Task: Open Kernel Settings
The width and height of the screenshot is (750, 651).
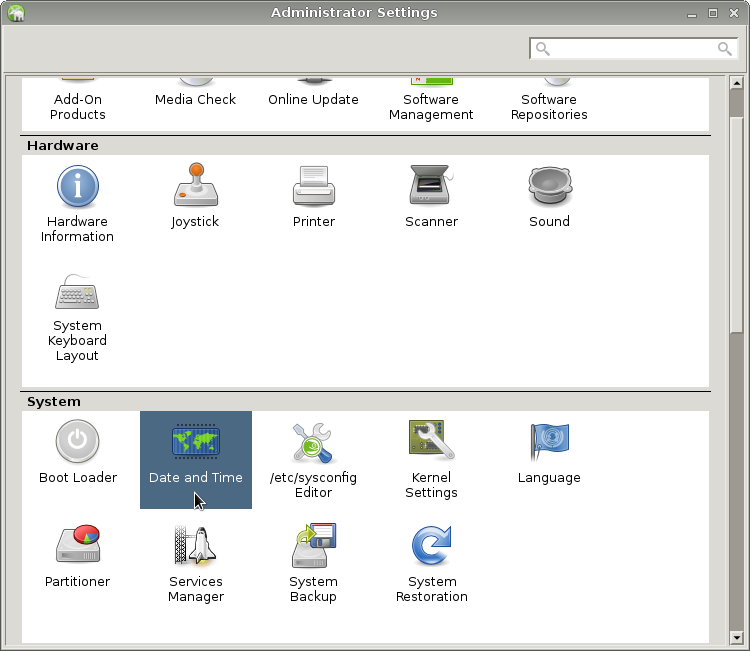Action: (431, 460)
